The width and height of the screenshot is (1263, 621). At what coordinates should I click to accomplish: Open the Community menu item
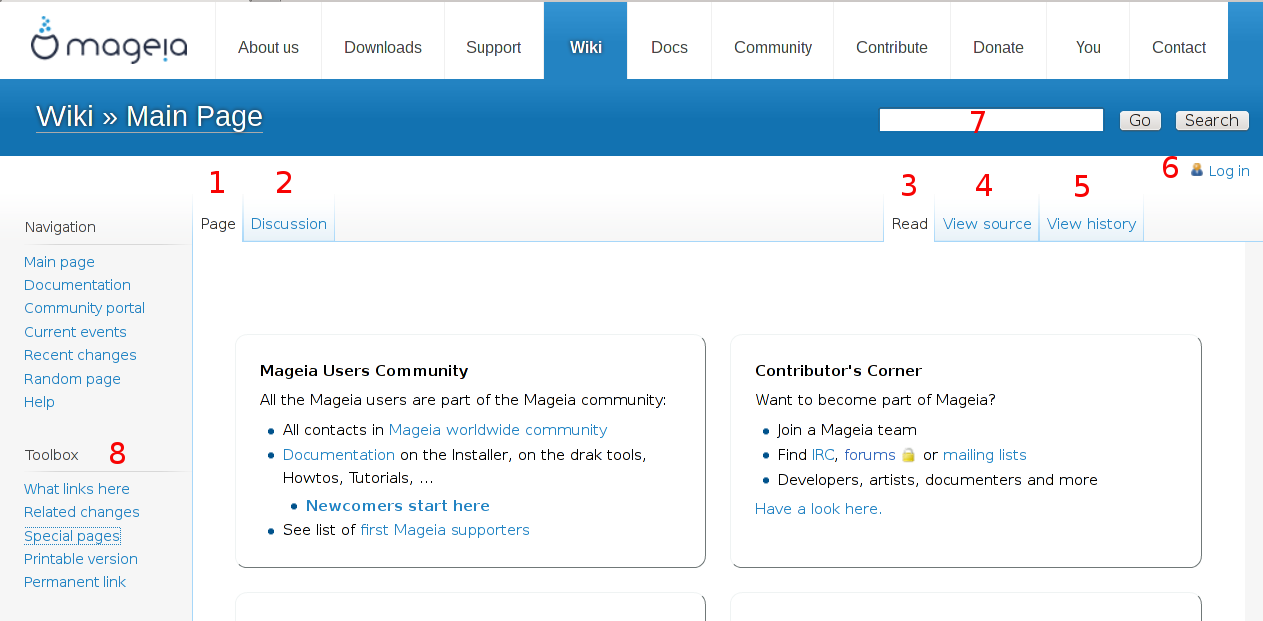click(773, 47)
